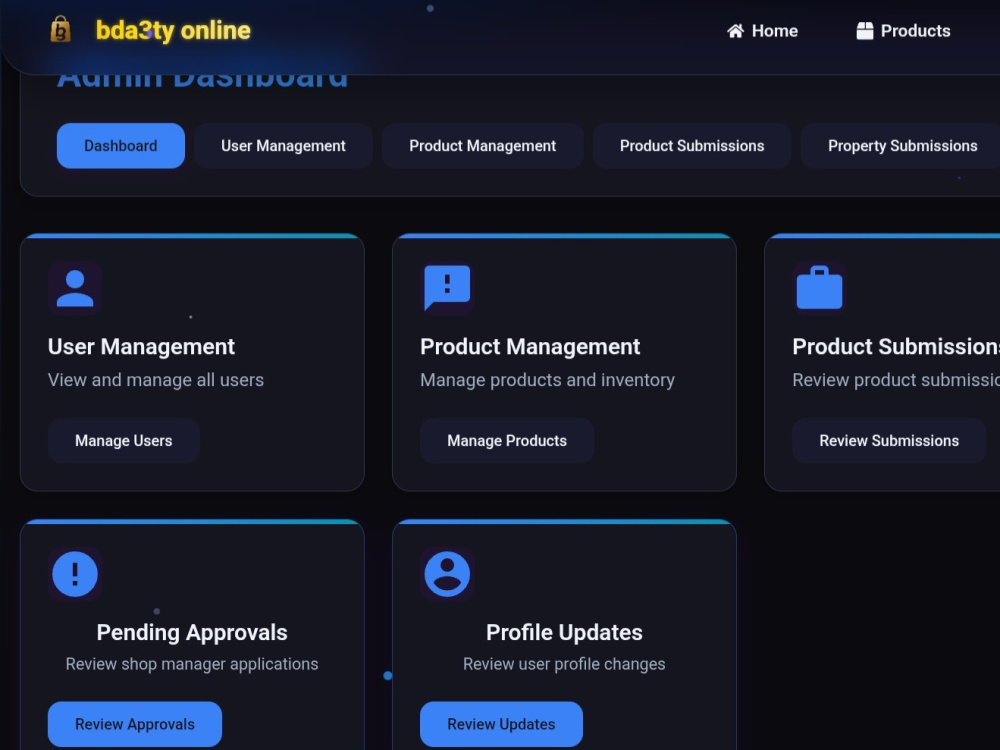Click the Product Submissions briefcase icon
Screen dimensions: 1000x750
tap(820, 288)
